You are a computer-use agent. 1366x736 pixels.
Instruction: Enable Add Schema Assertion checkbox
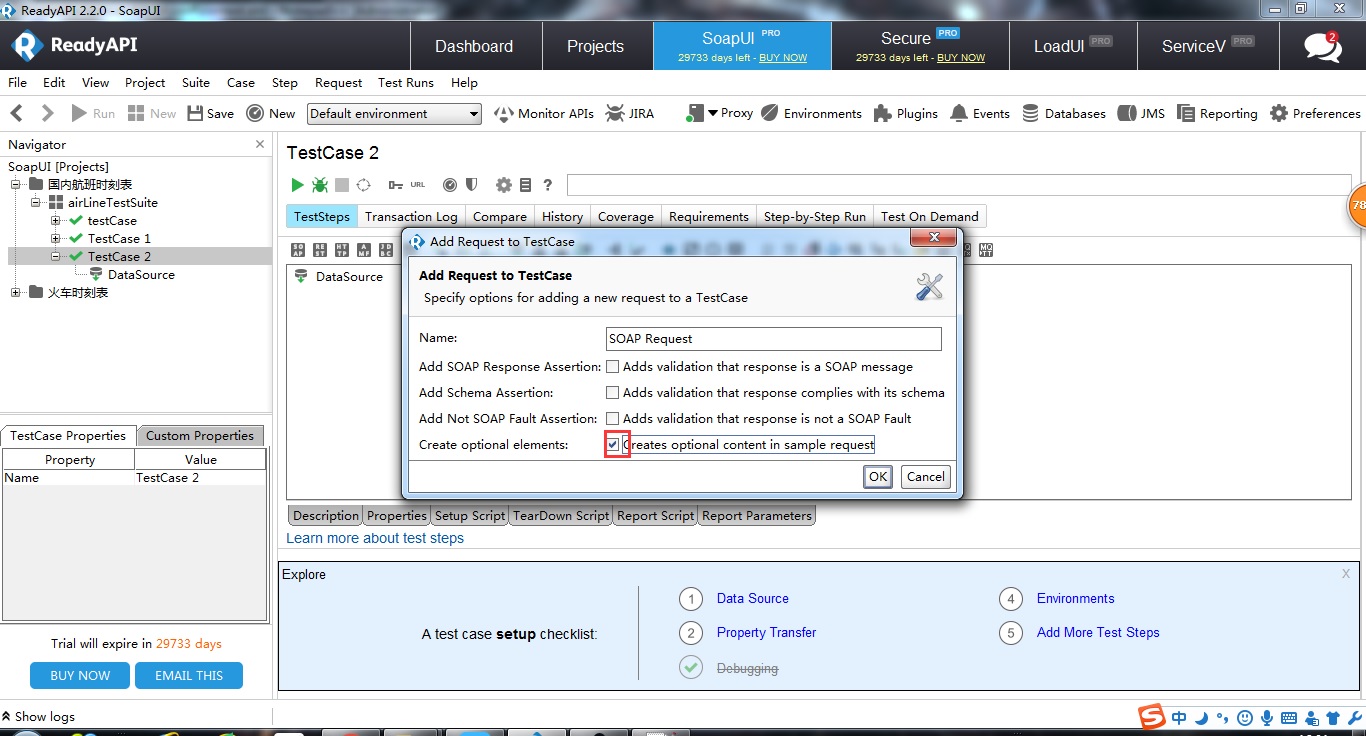click(612, 393)
